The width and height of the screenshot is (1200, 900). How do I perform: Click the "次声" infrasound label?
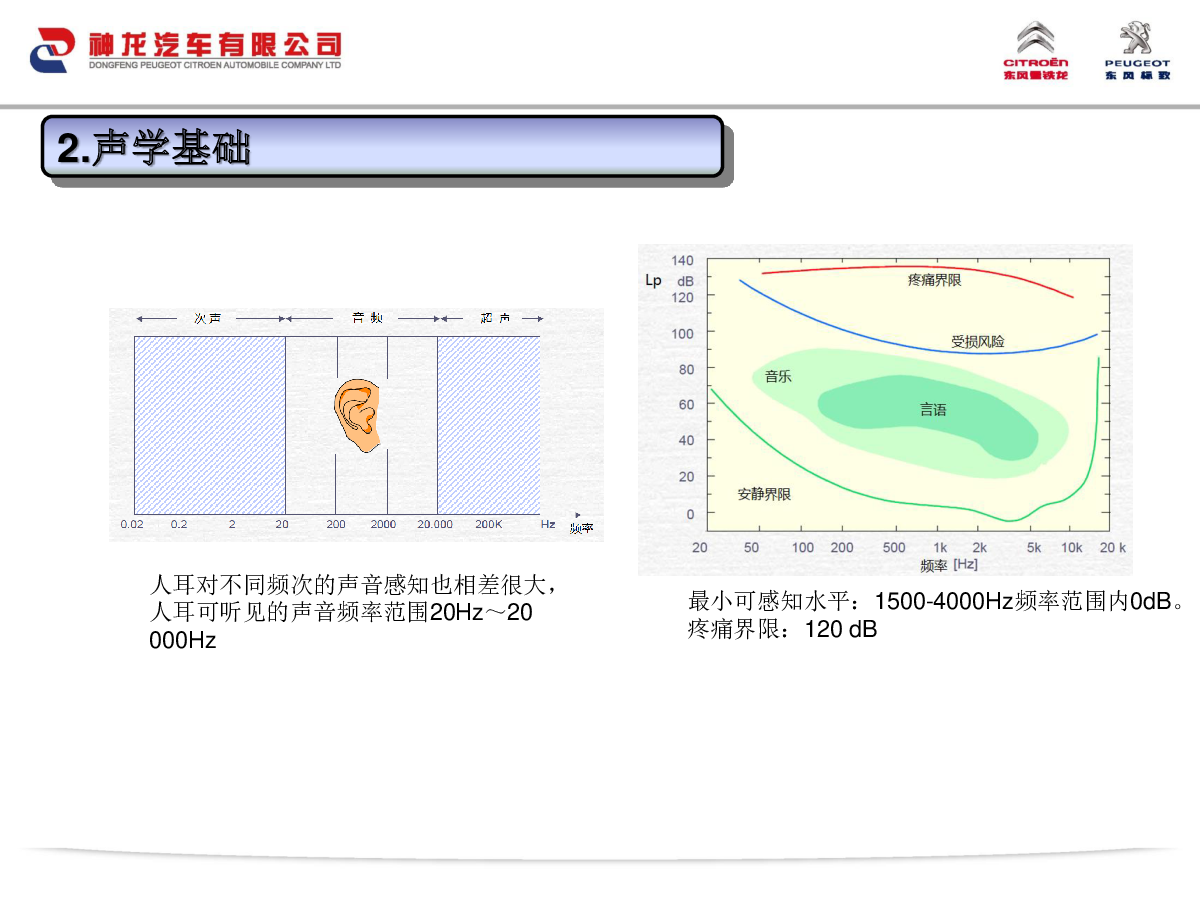click(x=208, y=318)
